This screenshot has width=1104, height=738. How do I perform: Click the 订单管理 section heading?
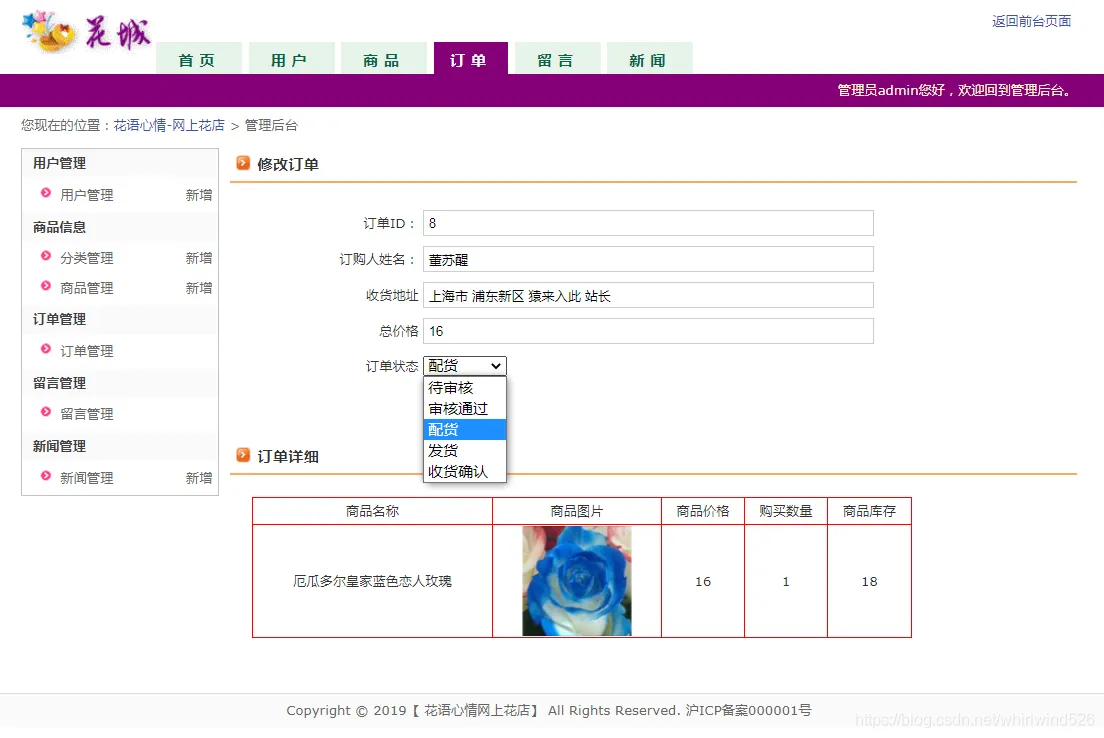(59, 319)
